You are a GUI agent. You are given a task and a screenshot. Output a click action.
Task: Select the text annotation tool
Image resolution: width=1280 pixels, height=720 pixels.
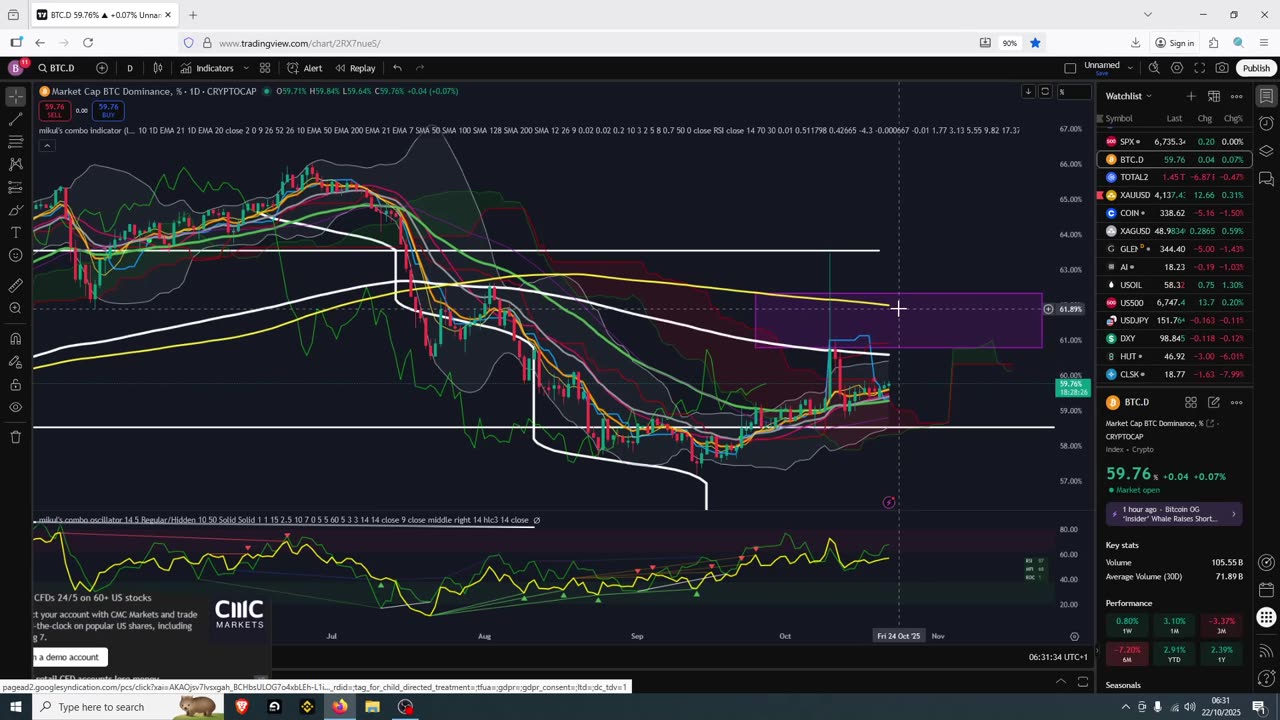pos(16,232)
